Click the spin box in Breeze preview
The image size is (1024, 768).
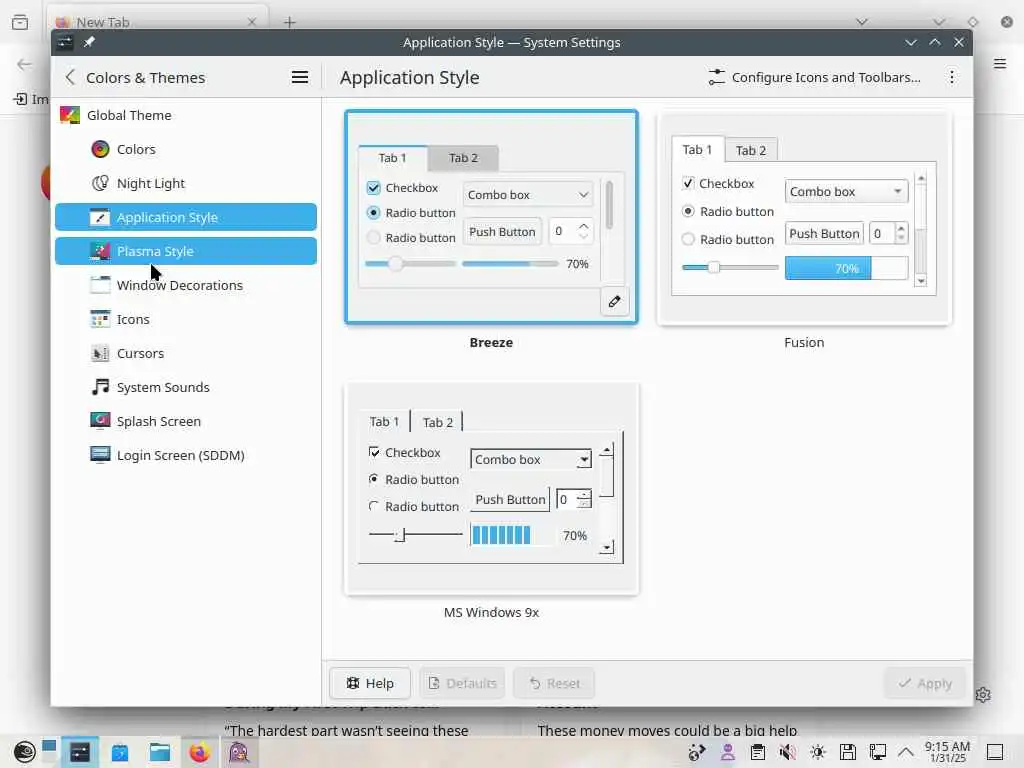tap(571, 231)
